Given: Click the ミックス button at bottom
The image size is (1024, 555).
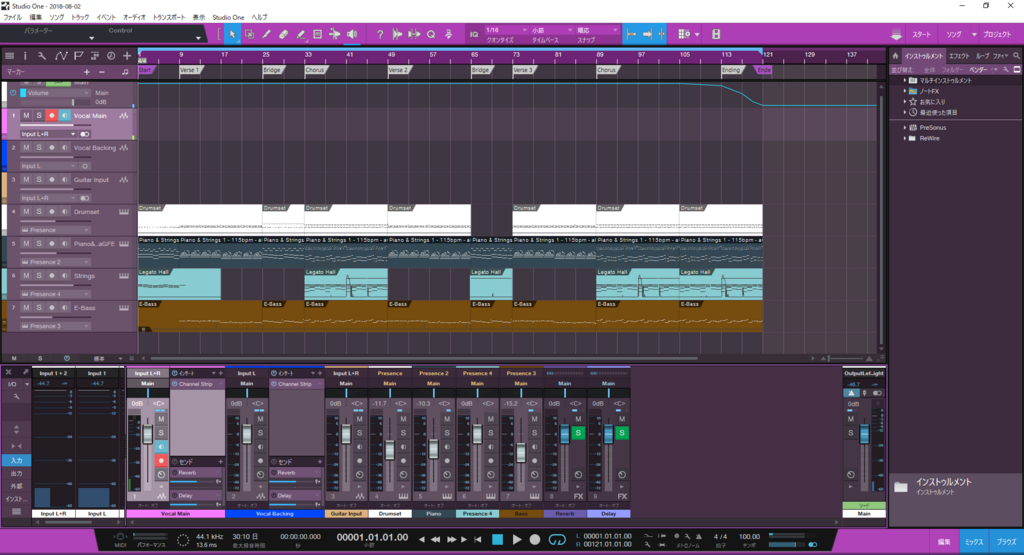Looking at the screenshot, I should point(974,542).
